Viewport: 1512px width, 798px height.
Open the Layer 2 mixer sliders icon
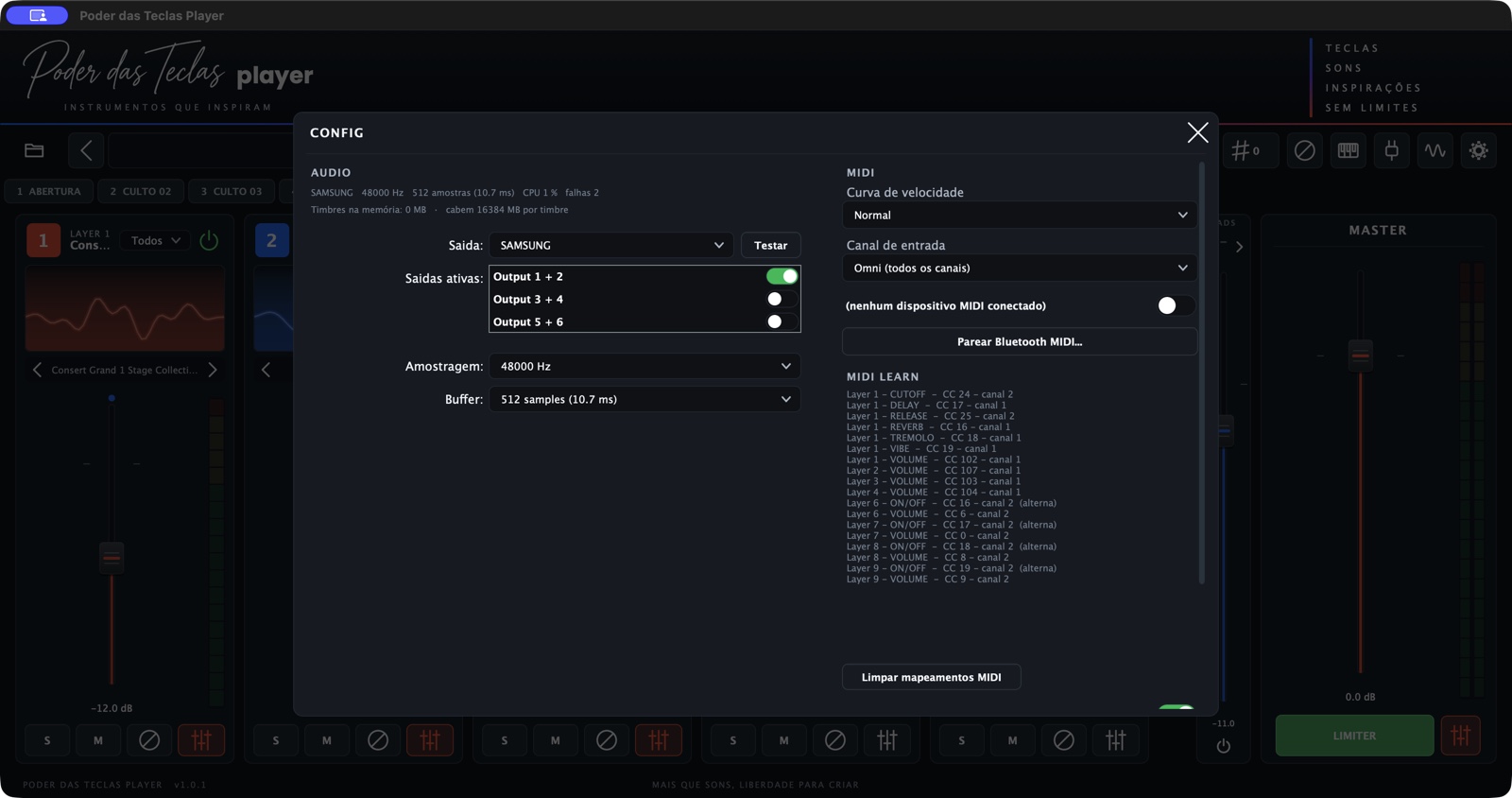click(430, 740)
